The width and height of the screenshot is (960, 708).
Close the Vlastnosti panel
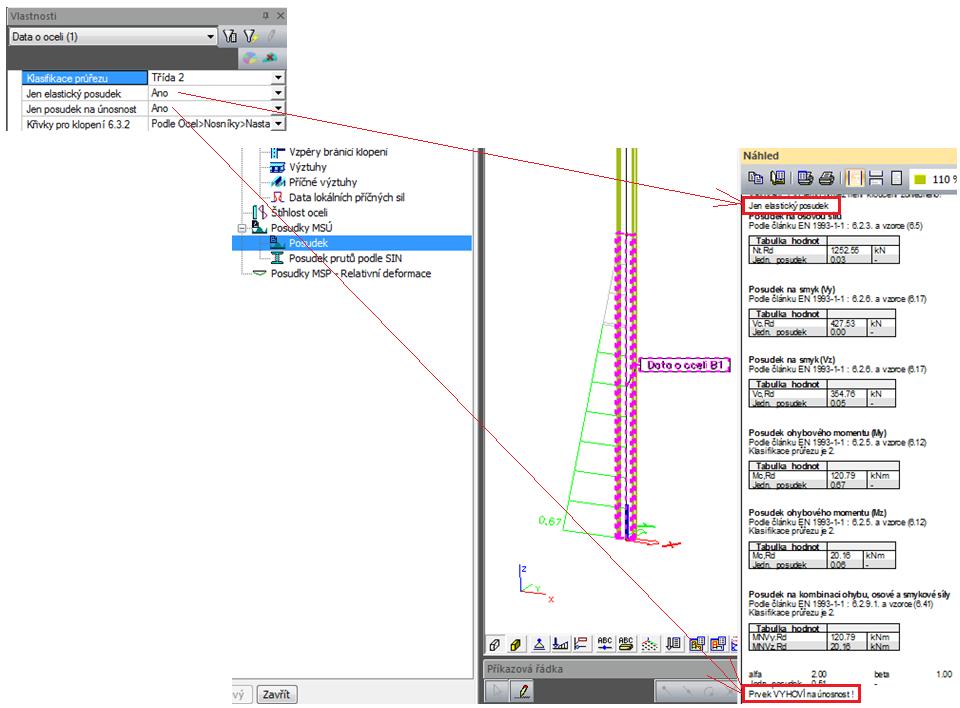[x=280, y=15]
